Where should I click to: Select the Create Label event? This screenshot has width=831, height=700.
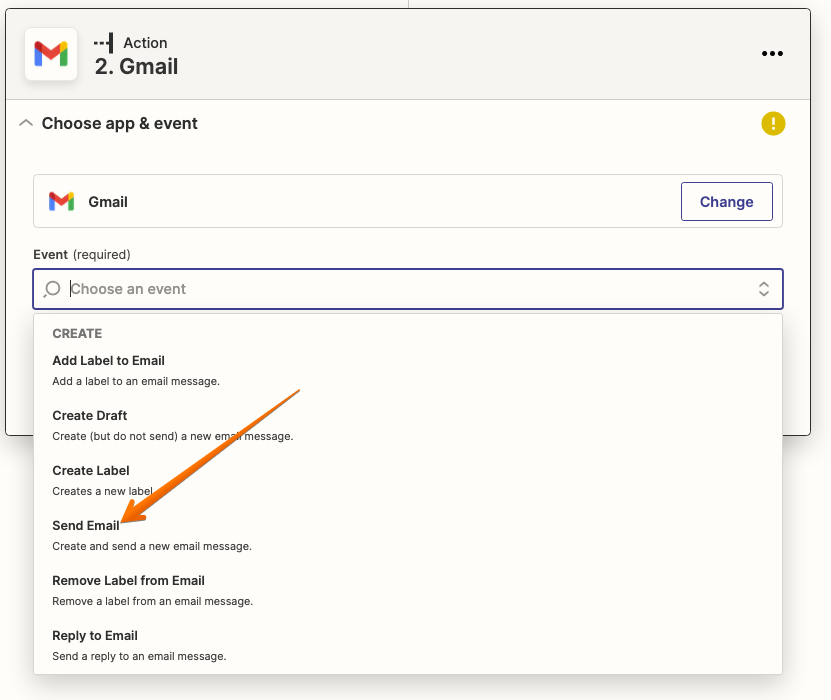pyautogui.click(x=408, y=481)
